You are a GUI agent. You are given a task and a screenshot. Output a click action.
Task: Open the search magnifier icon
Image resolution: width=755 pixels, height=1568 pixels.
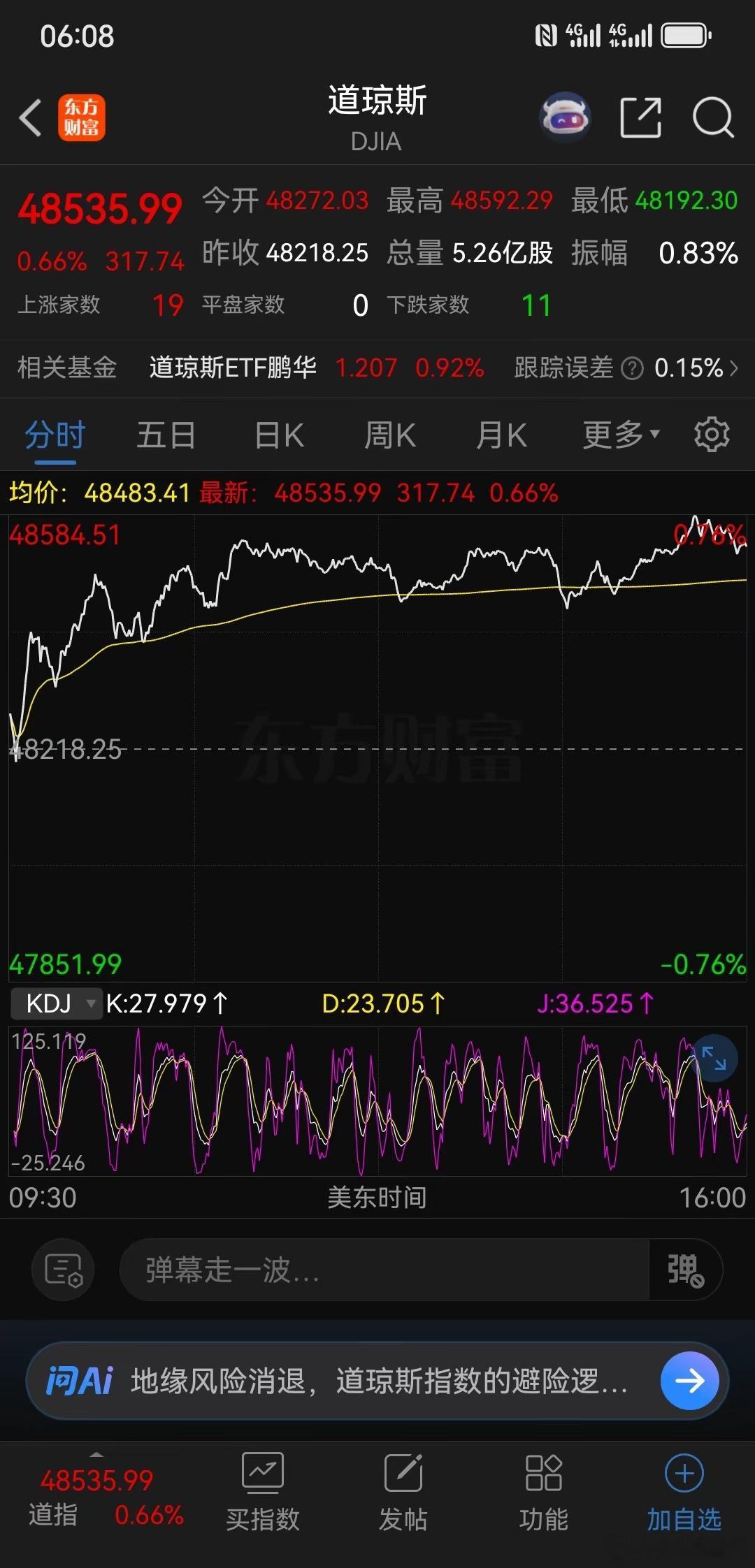pyautogui.click(x=713, y=117)
